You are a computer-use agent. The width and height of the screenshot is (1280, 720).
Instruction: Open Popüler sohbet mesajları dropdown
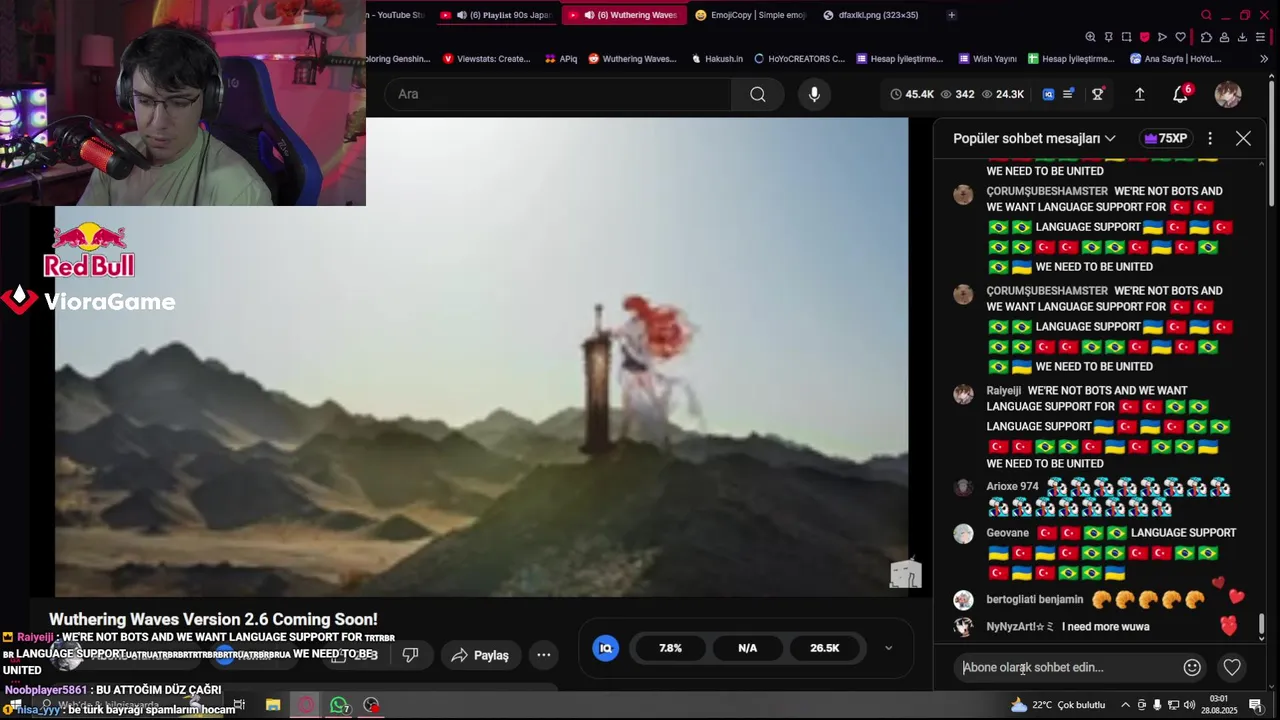pyautogui.click(x=1034, y=138)
